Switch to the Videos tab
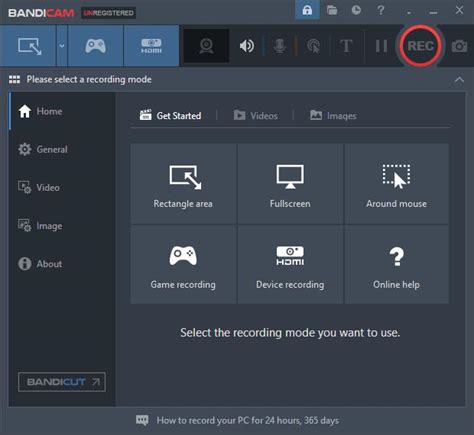Screen dimensions: 474x435 click(x=255, y=116)
